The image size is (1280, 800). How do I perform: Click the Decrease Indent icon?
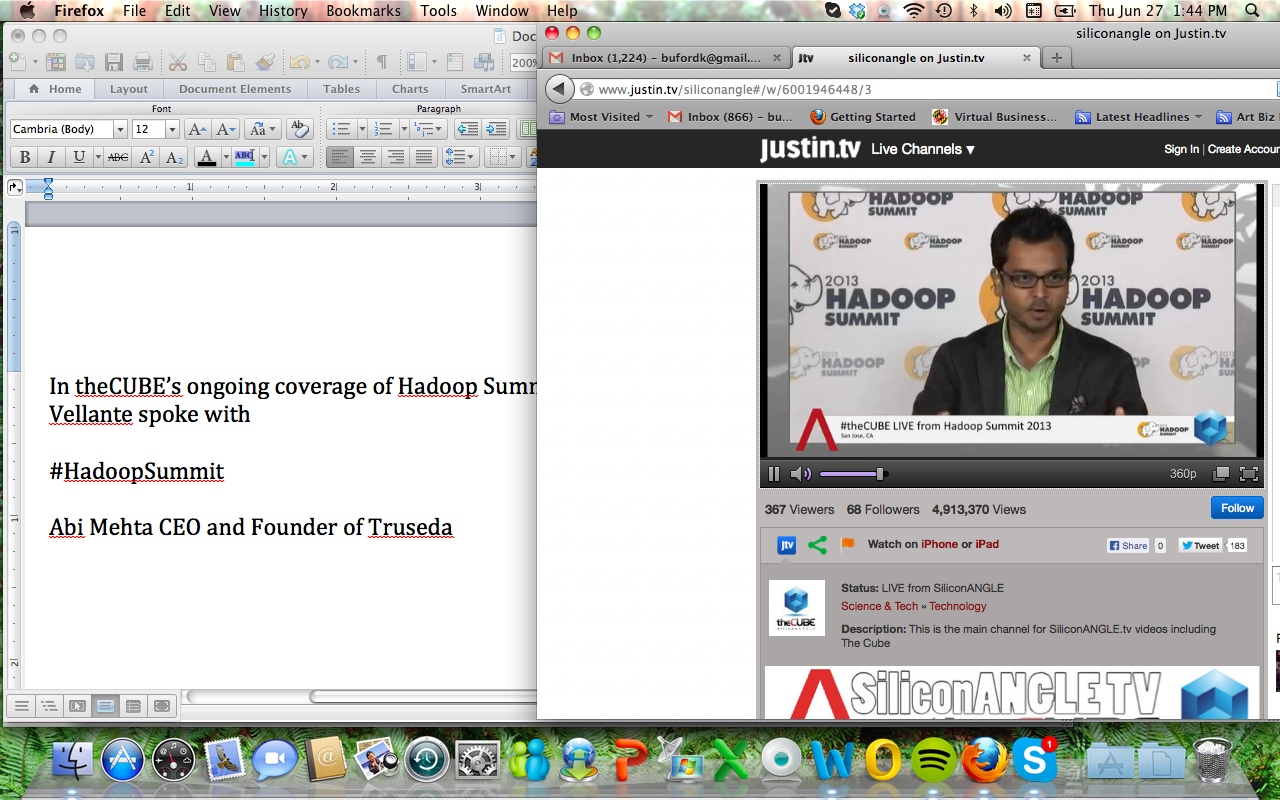coord(467,129)
